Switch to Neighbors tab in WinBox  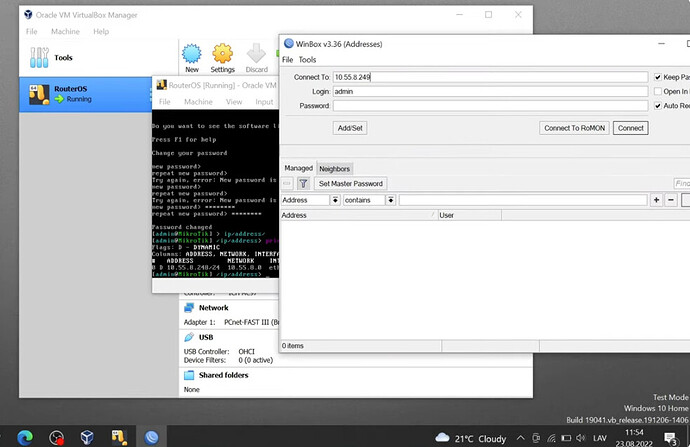tap(334, 169)
